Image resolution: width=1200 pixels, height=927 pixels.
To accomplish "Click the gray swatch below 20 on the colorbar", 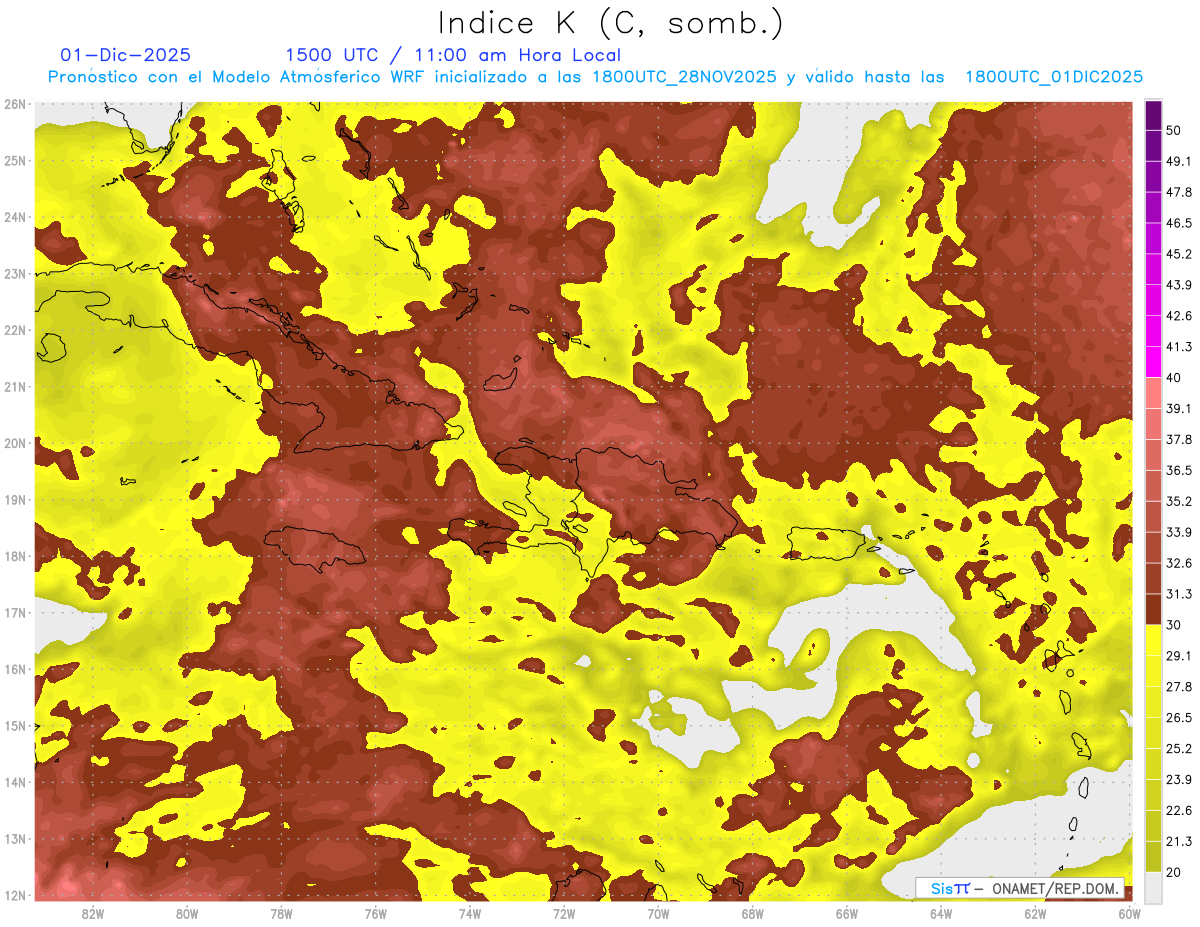I will coord(1153,887).
